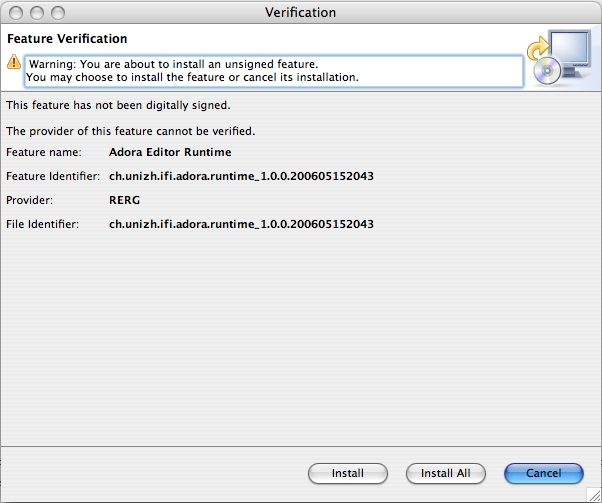
Task: Click the Provider label
Action: coord(29,200)
